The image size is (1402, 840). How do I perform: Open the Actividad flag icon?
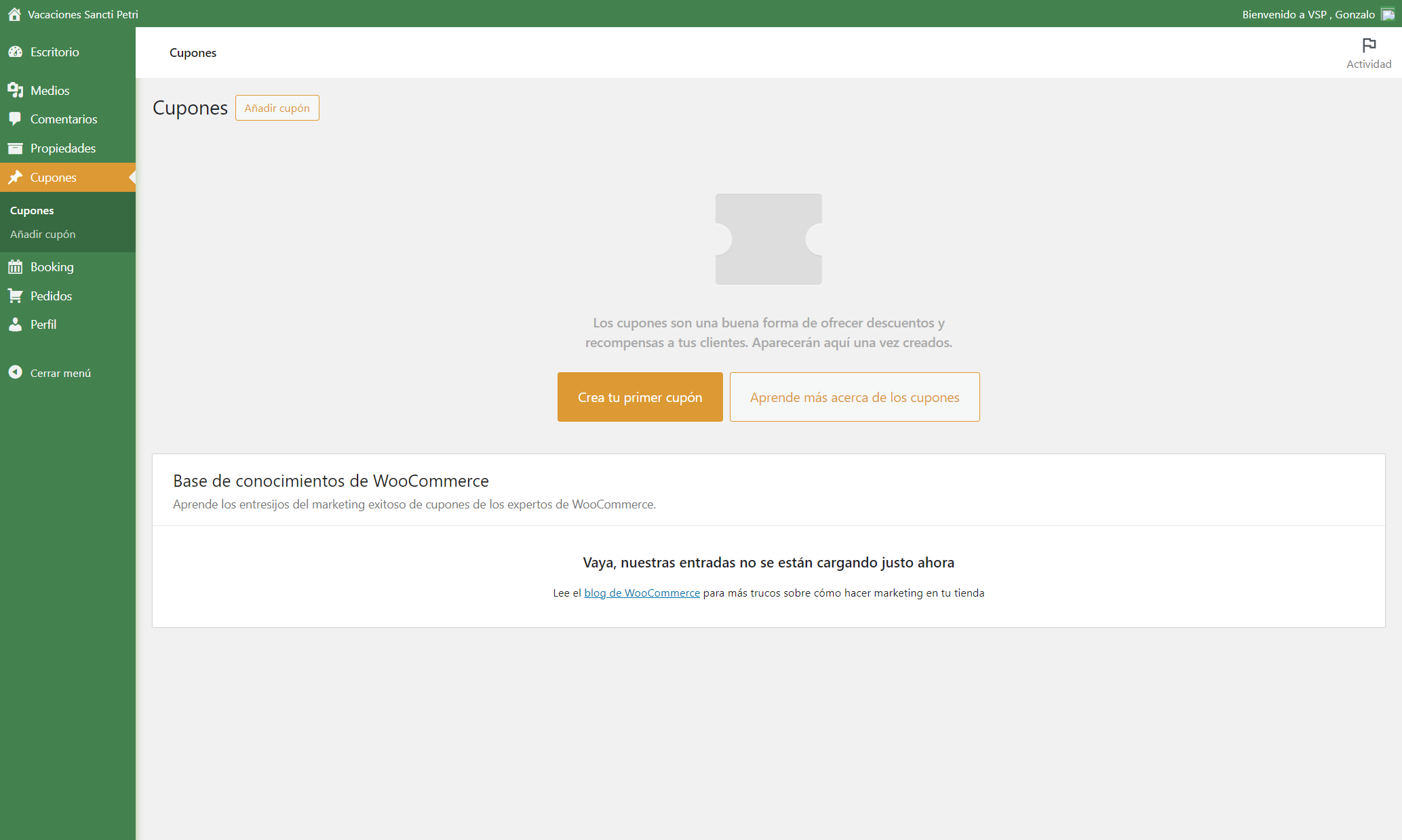pyautogui.click(x=1369, y=45)
